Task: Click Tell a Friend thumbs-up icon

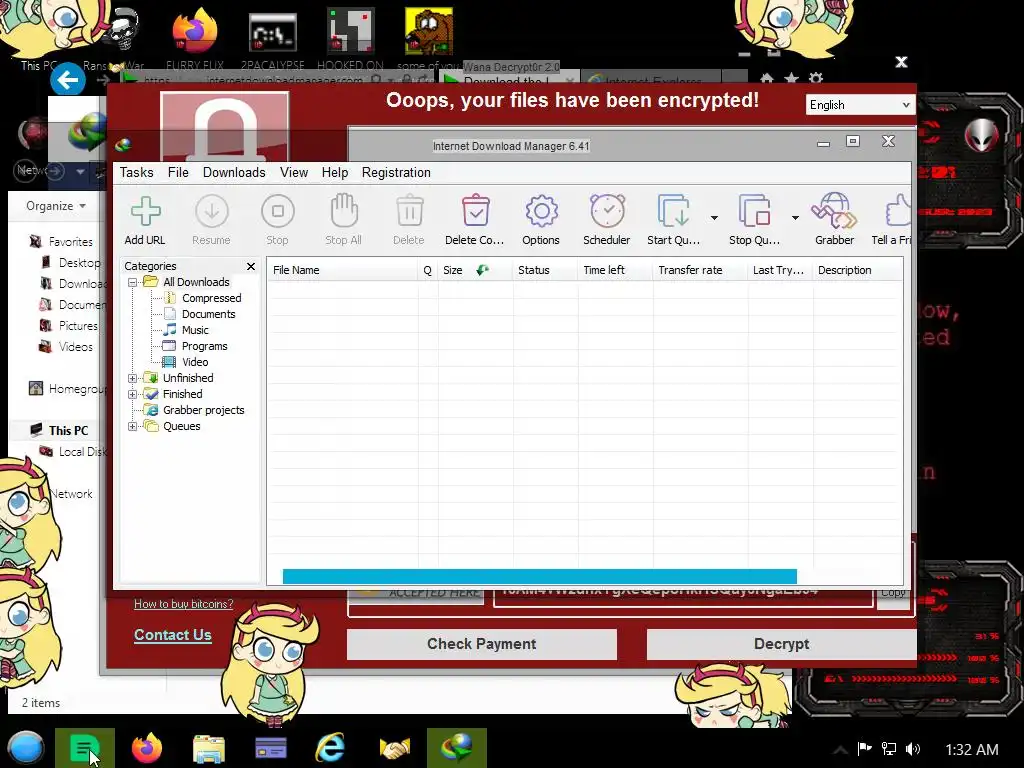Action: [898, 210]
